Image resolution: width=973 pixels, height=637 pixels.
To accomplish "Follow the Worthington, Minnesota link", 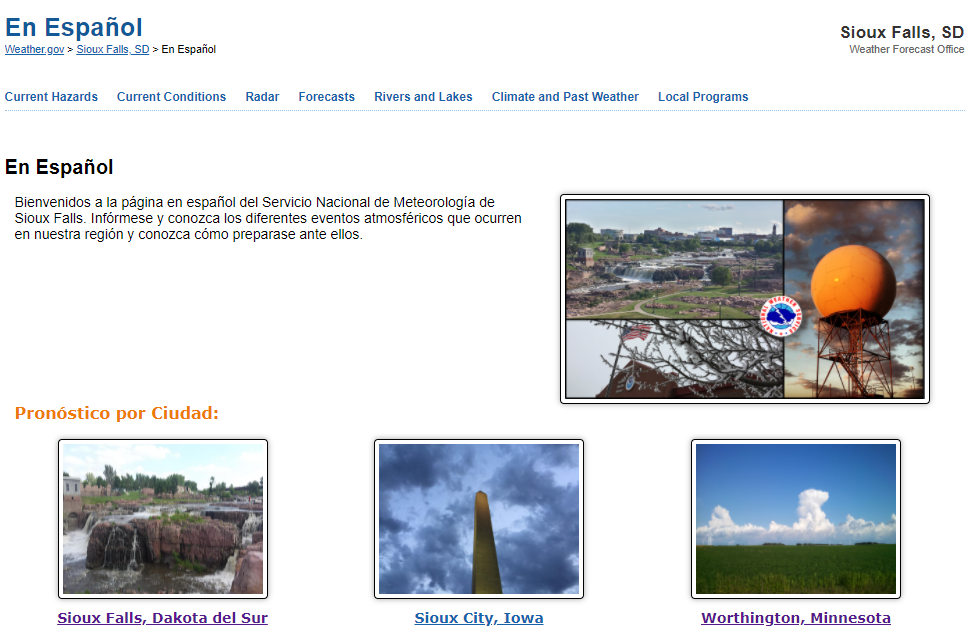I will tap(796, 618).
